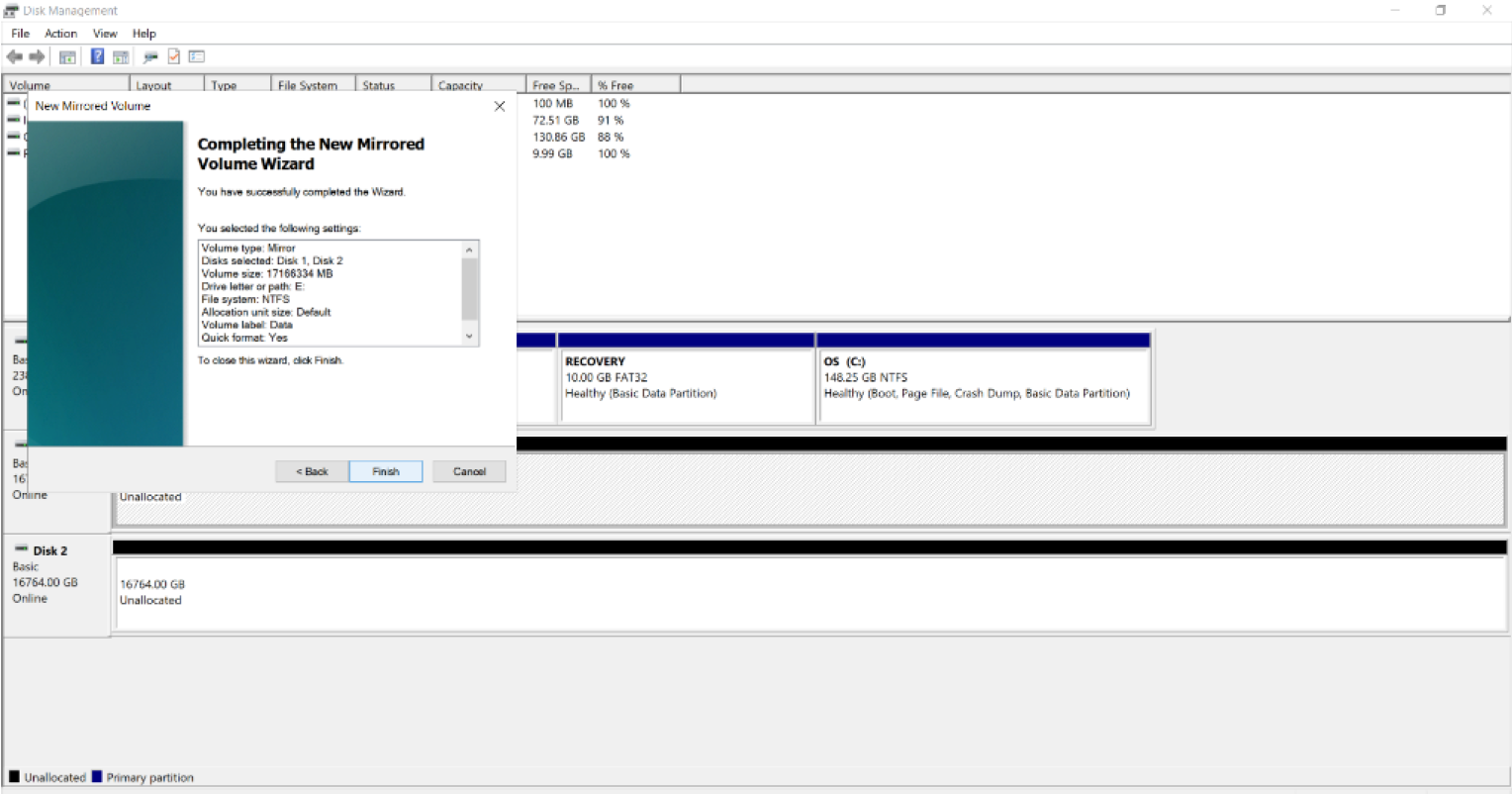The height and width of the screenshot is (794, 1512).
Task: Click the Disk Management title bar icon
Action: [x=12, y=10]
